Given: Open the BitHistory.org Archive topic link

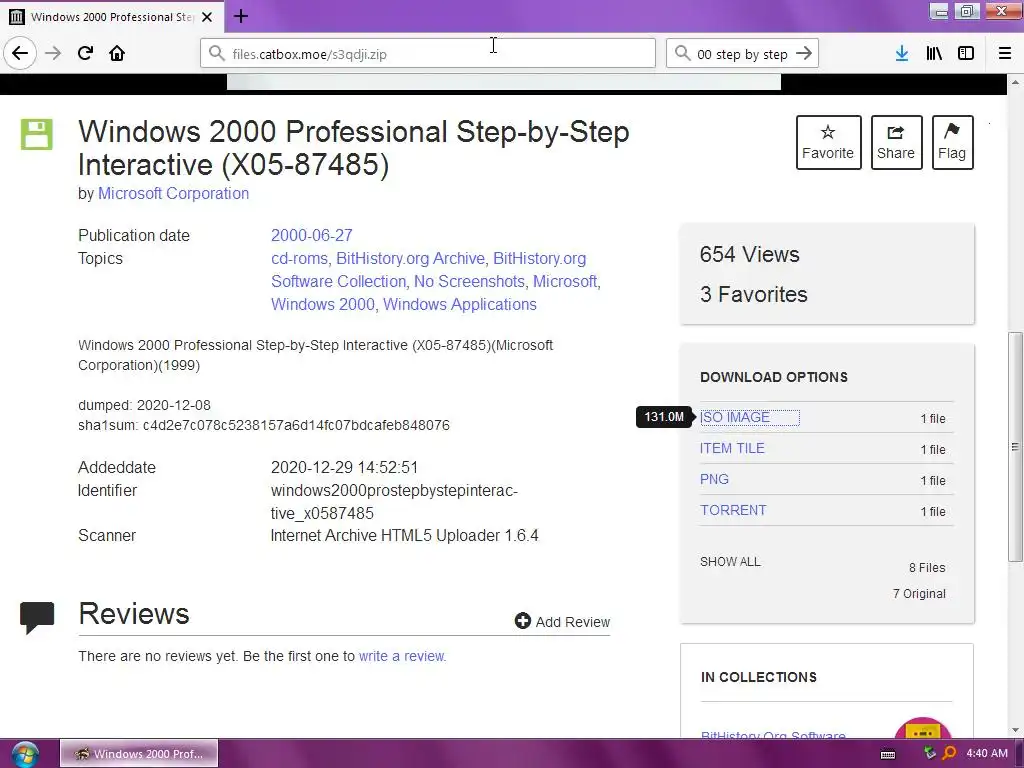Looking at the screenshot, I should [410, 259].
